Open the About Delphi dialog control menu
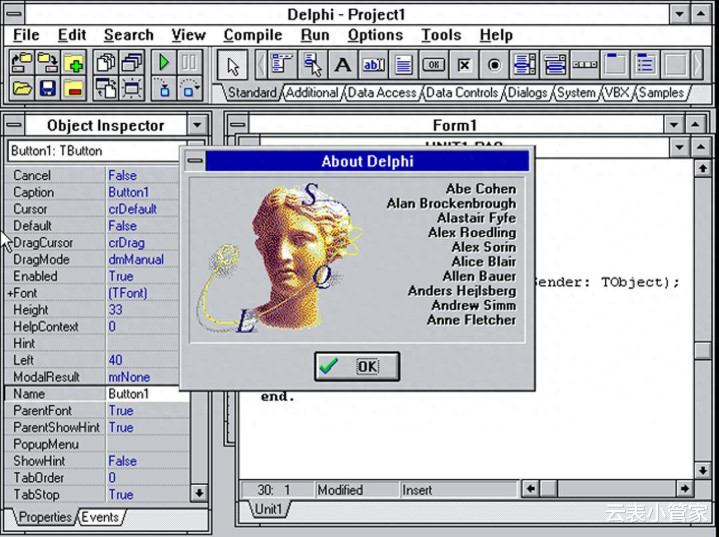The width and height of the screenshot is (719, 537). (194, 161)
